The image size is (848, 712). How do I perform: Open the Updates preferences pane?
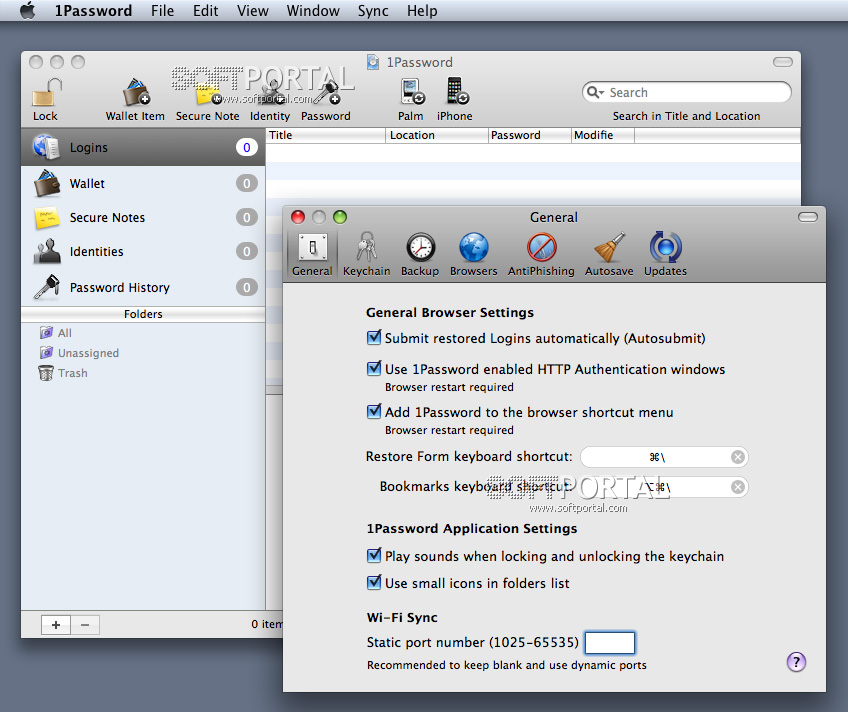coord(665,254)
